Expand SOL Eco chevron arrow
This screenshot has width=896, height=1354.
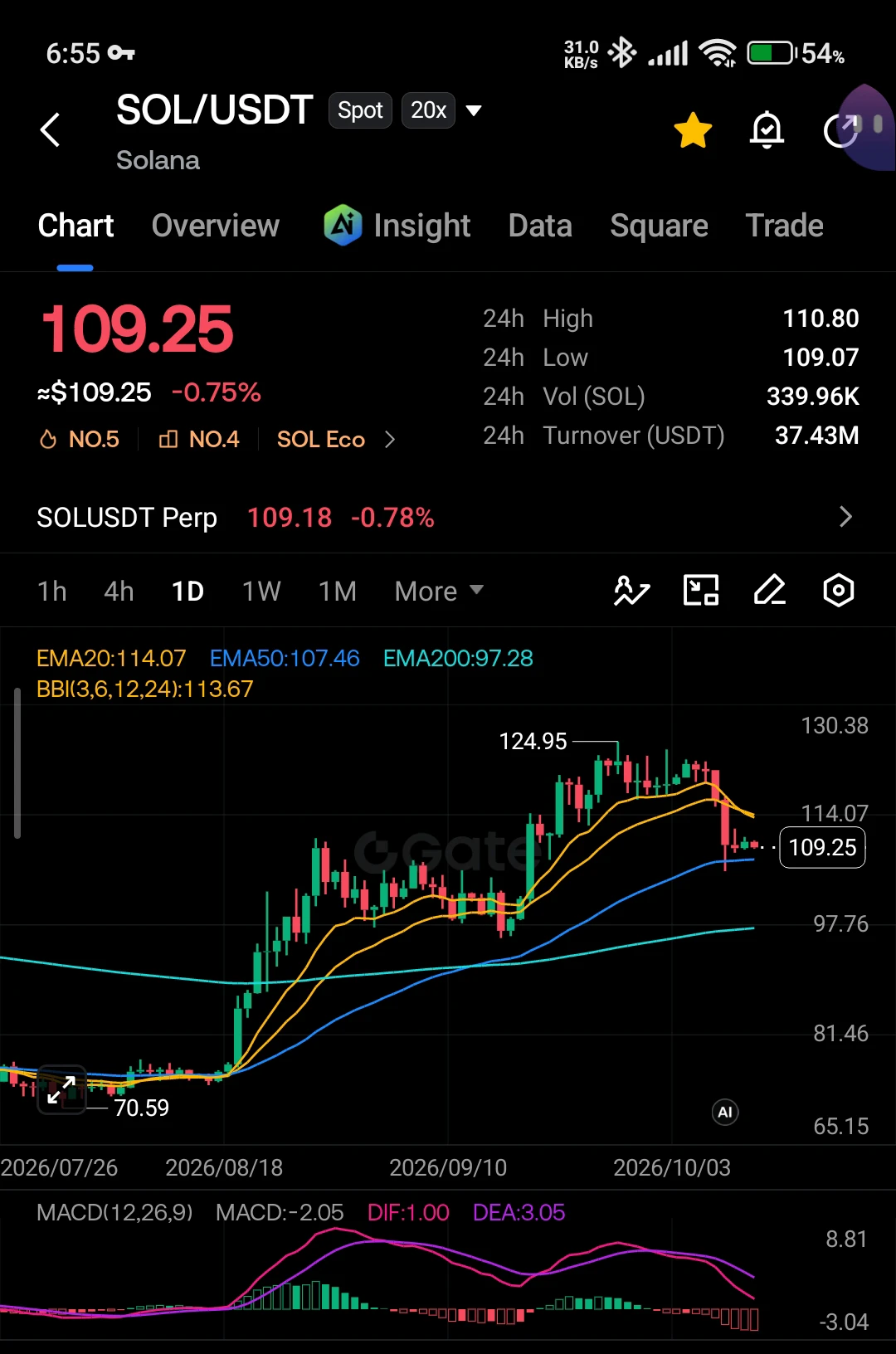(390, 439)
